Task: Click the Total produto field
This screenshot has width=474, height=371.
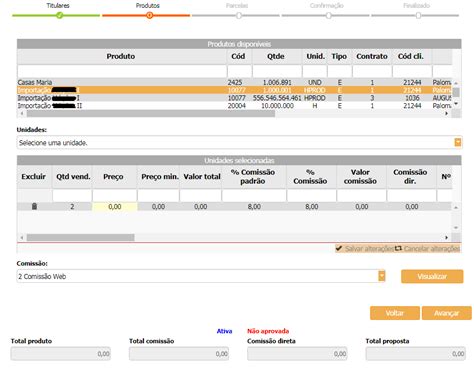Action: pyautogui.click(x=61, y=354)
